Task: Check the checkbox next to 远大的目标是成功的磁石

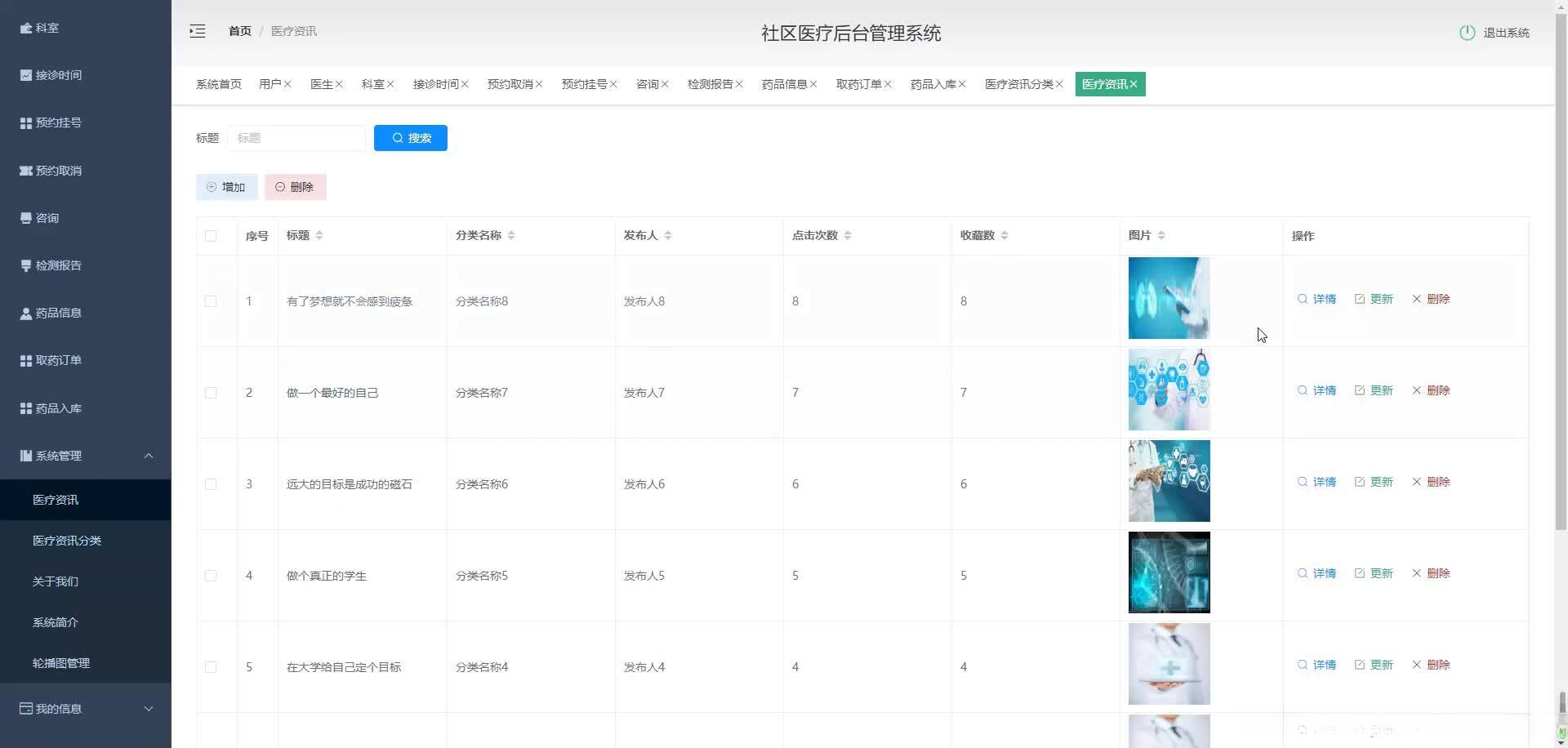Action: [211, 484]
